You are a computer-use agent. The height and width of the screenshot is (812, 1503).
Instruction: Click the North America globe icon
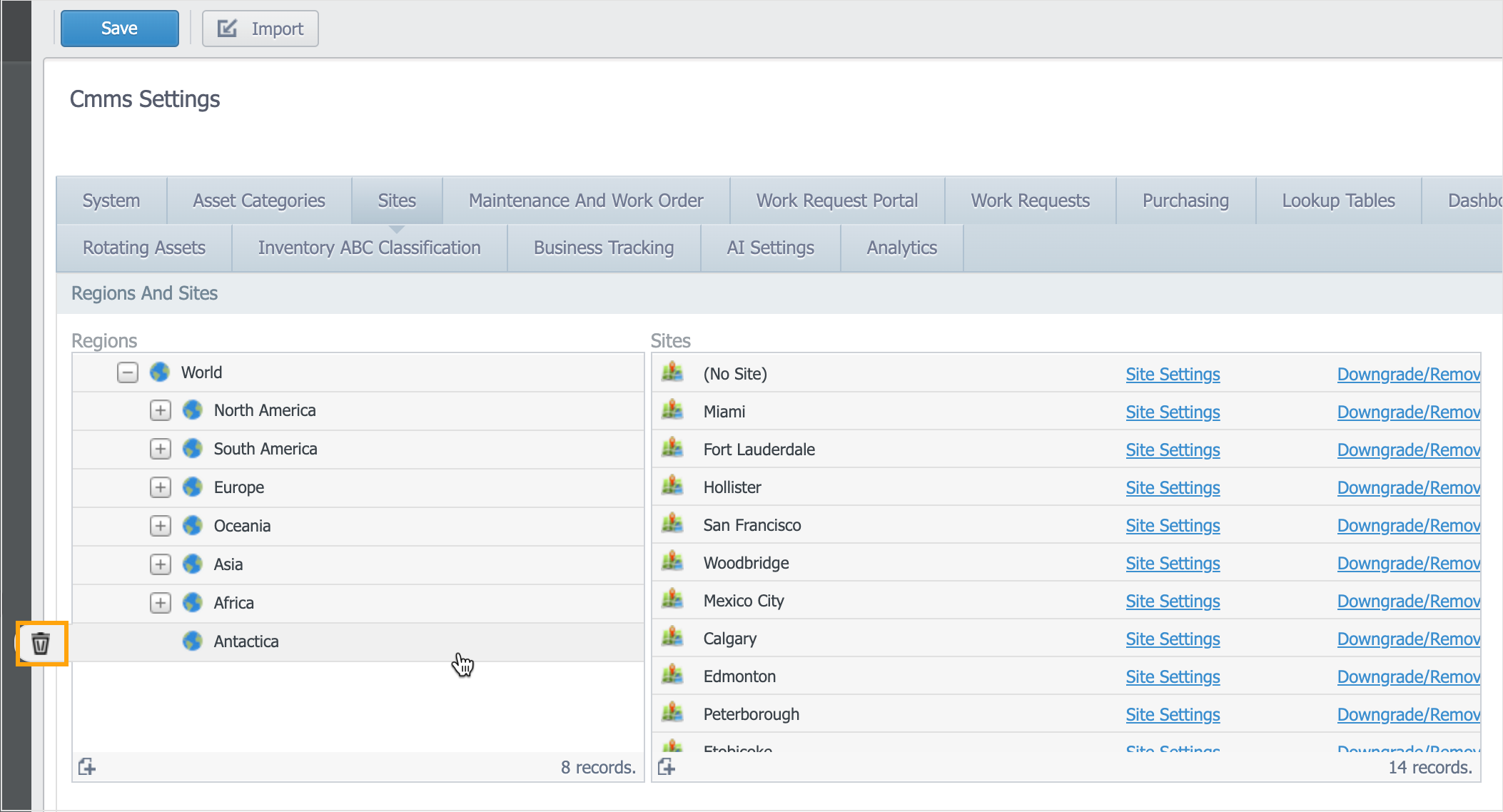(x=193, y=410)
